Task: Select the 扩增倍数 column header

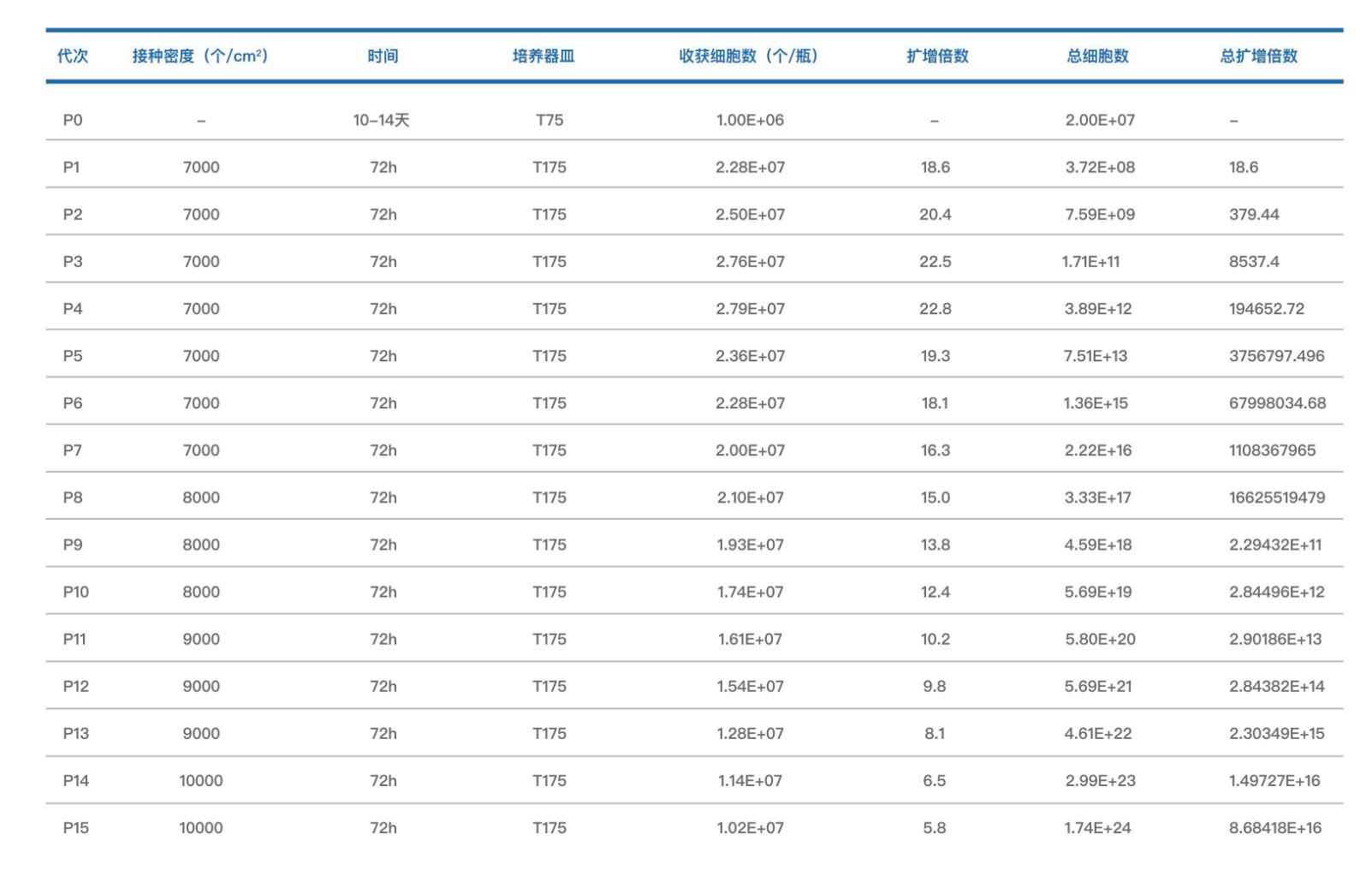Action: pyautogui.click(x=937, y=57)
